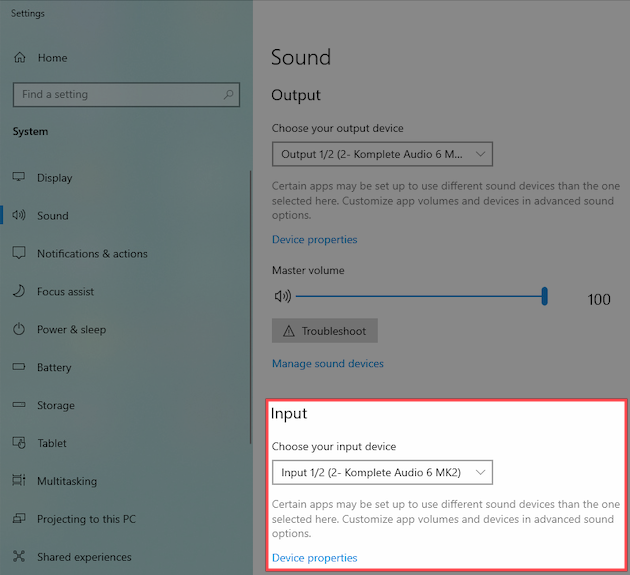Open the output device dropdown
630x575 pixels.
pyautogui.click(x=382, y=154)
